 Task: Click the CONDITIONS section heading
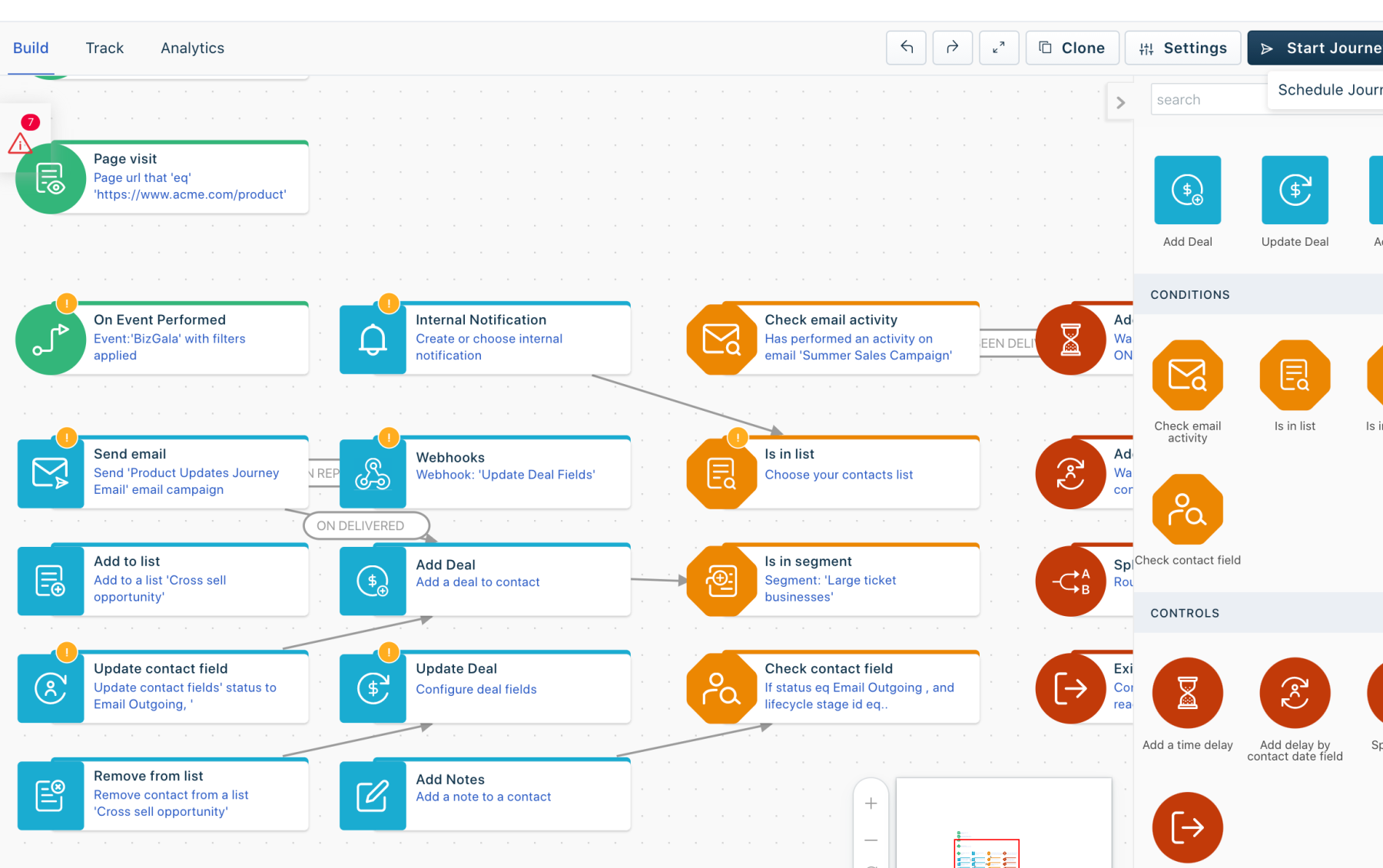coord(1189,295)
